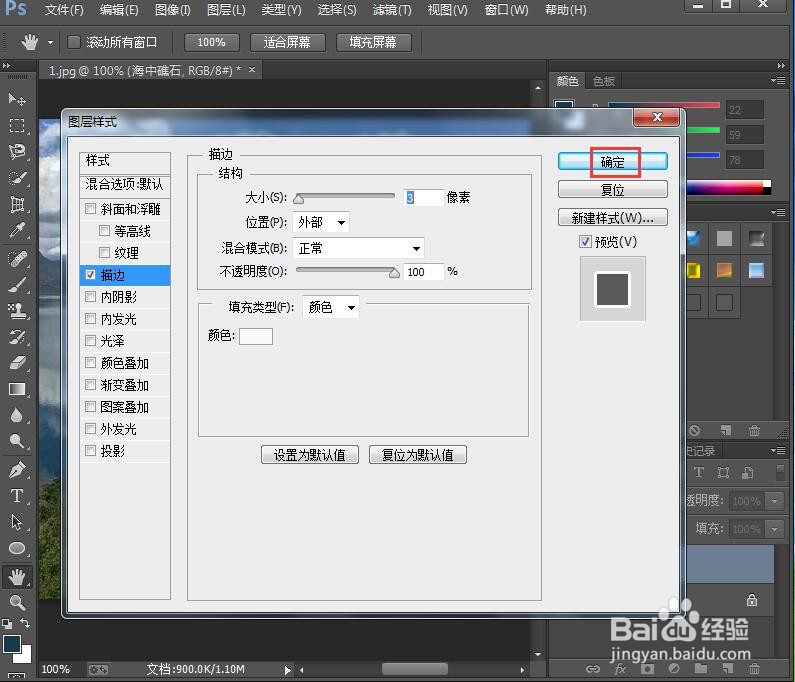This screenshot has width=795, height=682.
Task: Open the 编辑 menu
Action: (119, 10)
